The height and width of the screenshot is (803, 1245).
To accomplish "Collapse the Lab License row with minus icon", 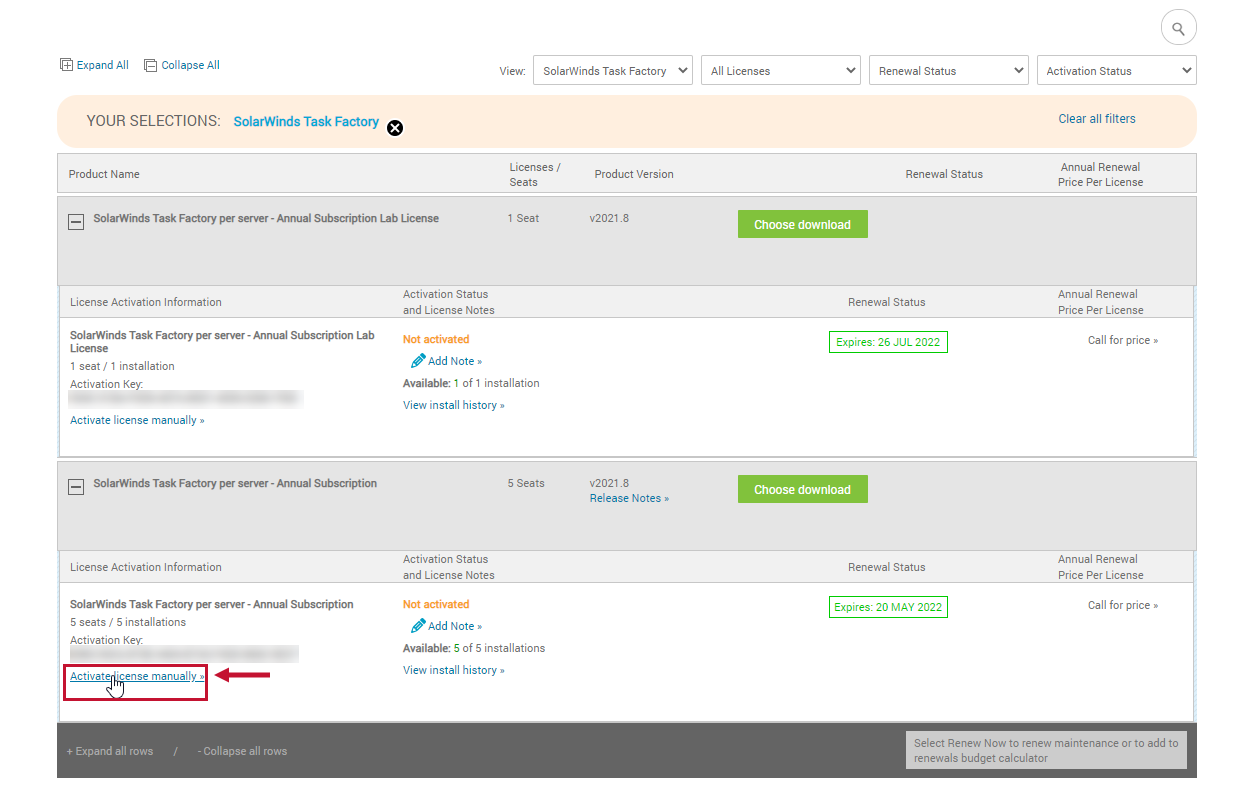I will coord(76,221).
